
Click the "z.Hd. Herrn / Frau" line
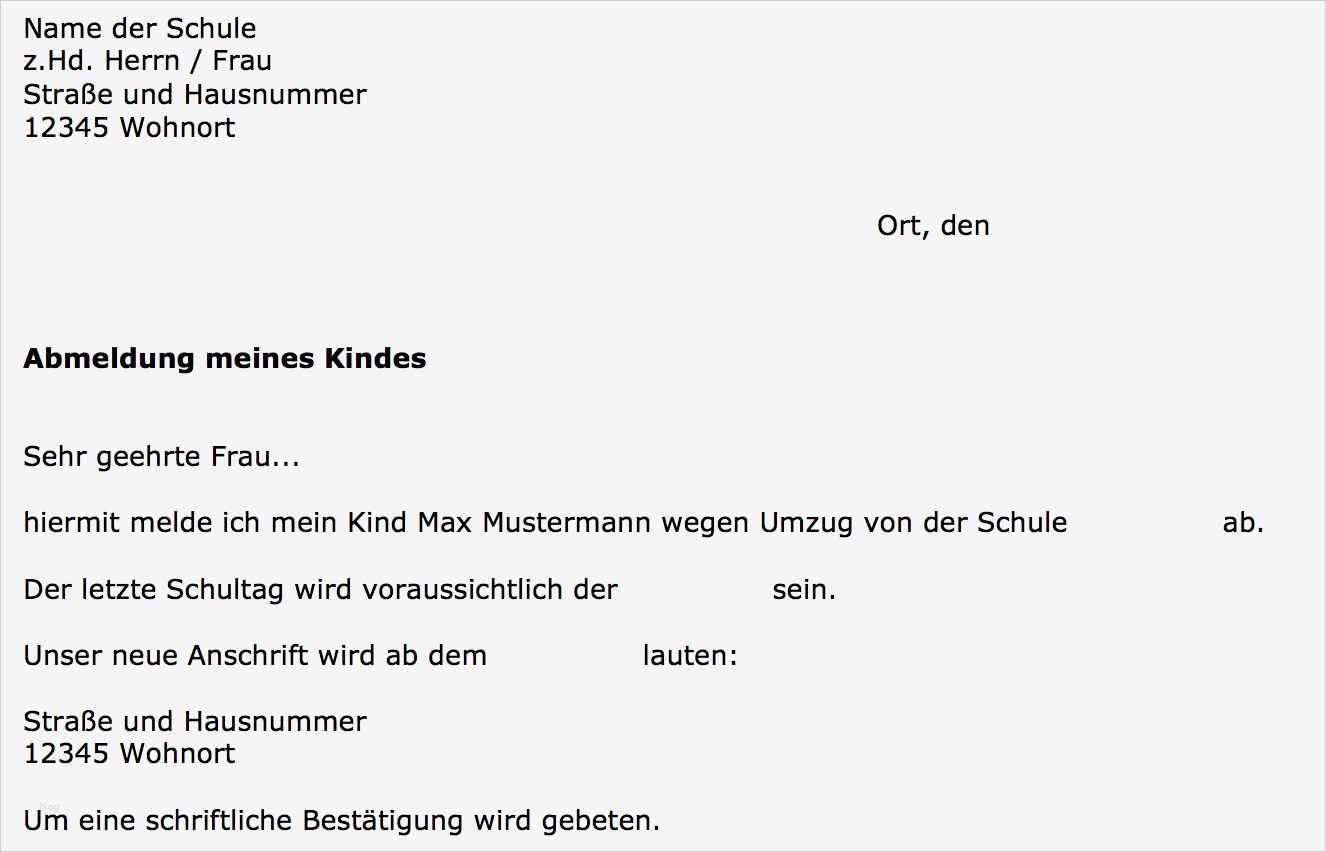(x=147, y=61)
